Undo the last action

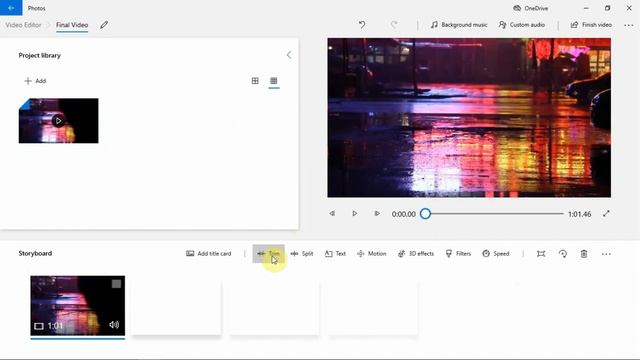362,25
